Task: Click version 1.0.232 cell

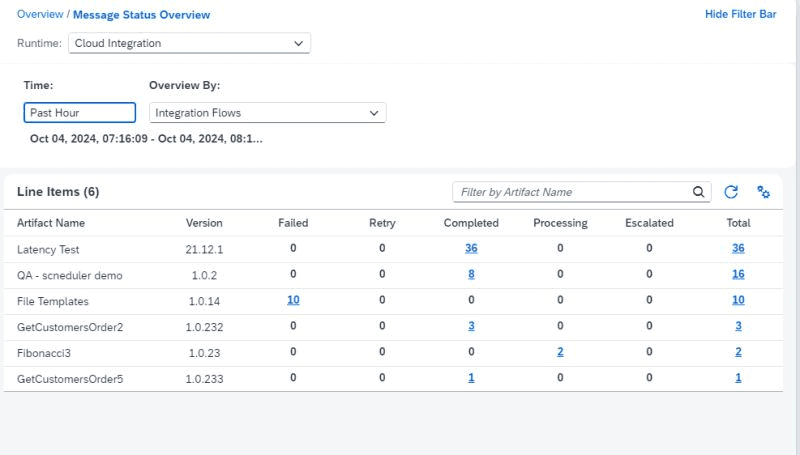Action: [x=204, y=327]
